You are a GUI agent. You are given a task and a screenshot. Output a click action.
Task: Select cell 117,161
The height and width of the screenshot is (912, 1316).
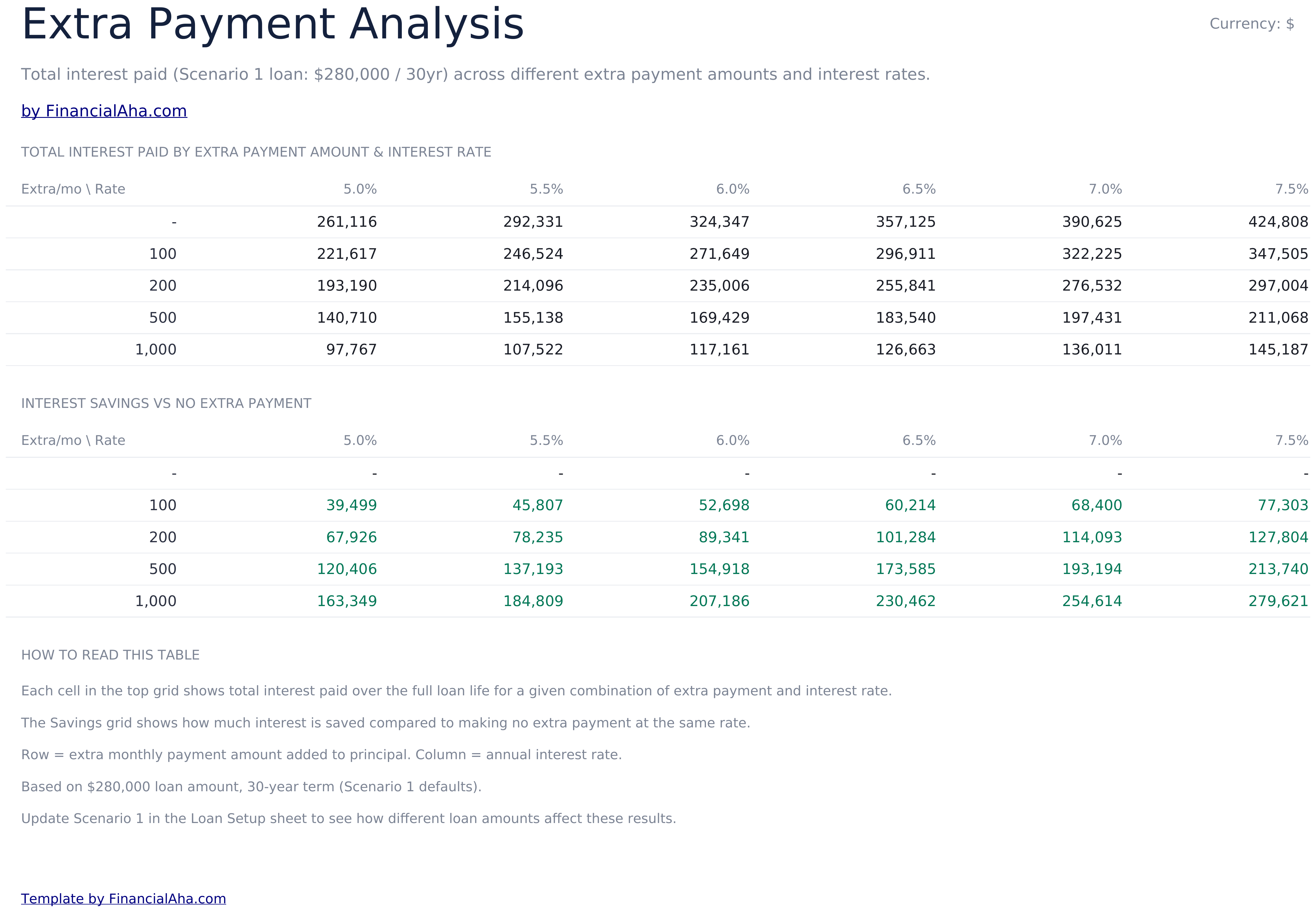click(x=720, y=350)
